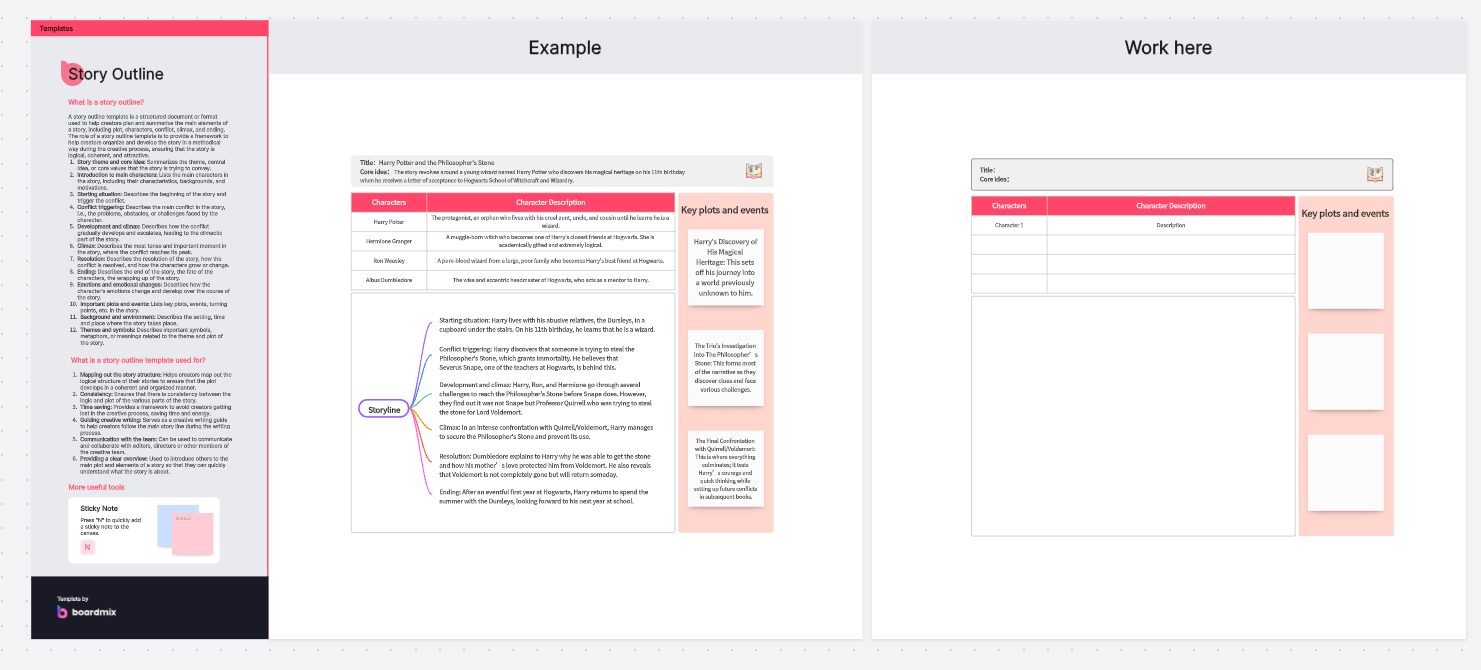Click the 'Description' placeholder cell in Work here
This screenshot has height=670, width=1481.
tap(1171, 225)
